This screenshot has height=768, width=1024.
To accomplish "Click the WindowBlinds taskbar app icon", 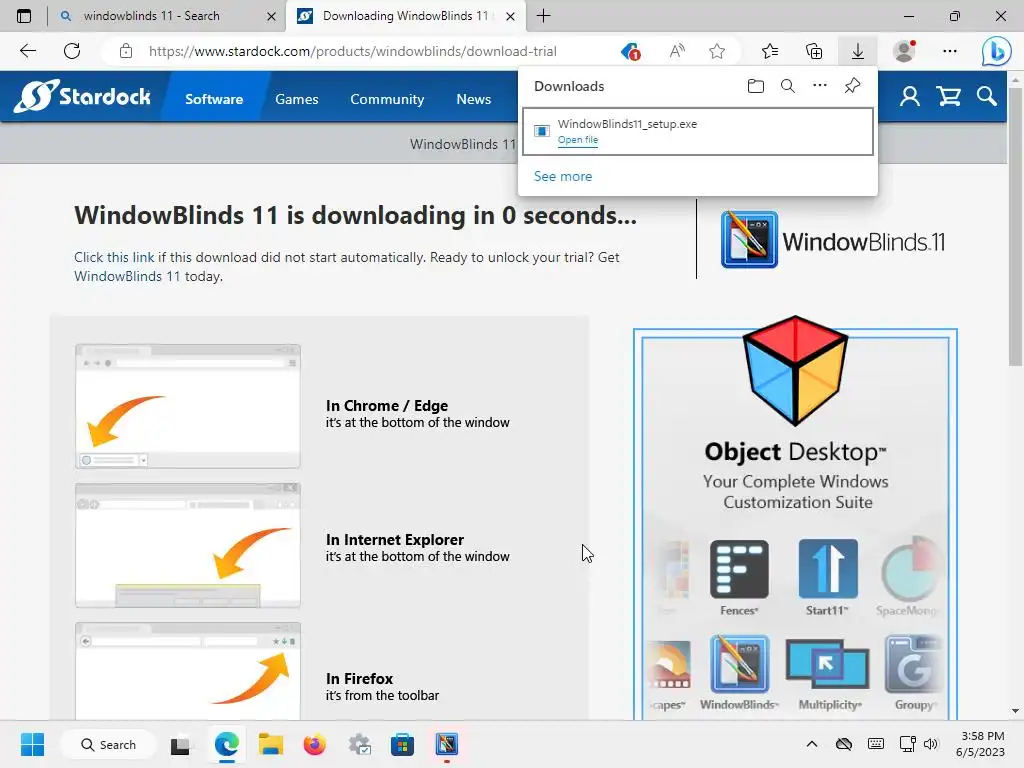I will [447, 744].
